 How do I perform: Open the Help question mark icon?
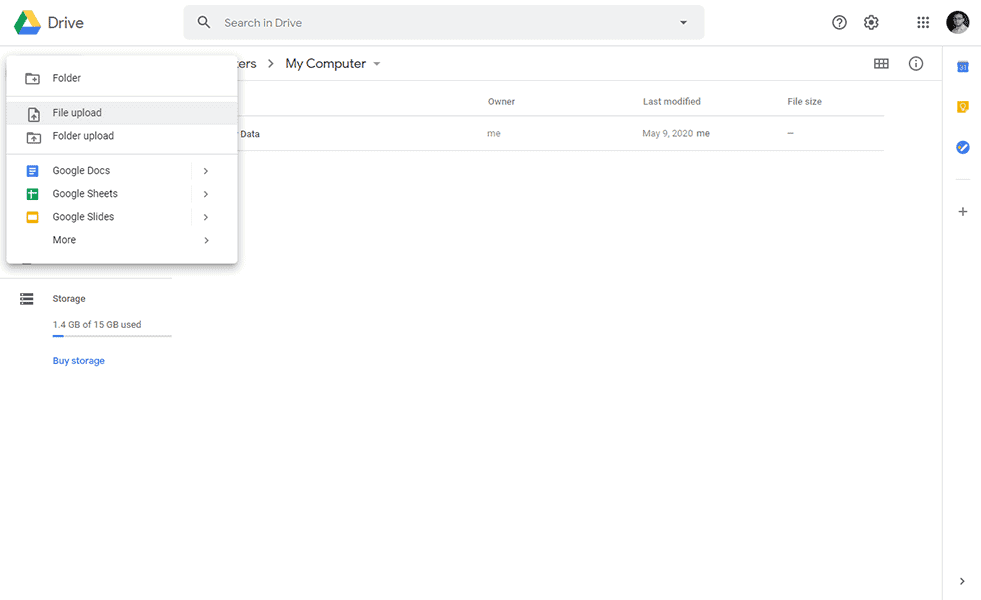point(839,23)
